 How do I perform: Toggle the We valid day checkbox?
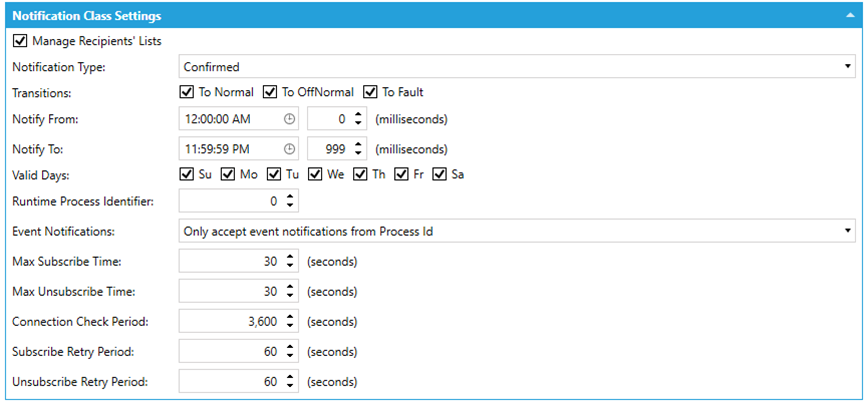click(x=315, y=175)
